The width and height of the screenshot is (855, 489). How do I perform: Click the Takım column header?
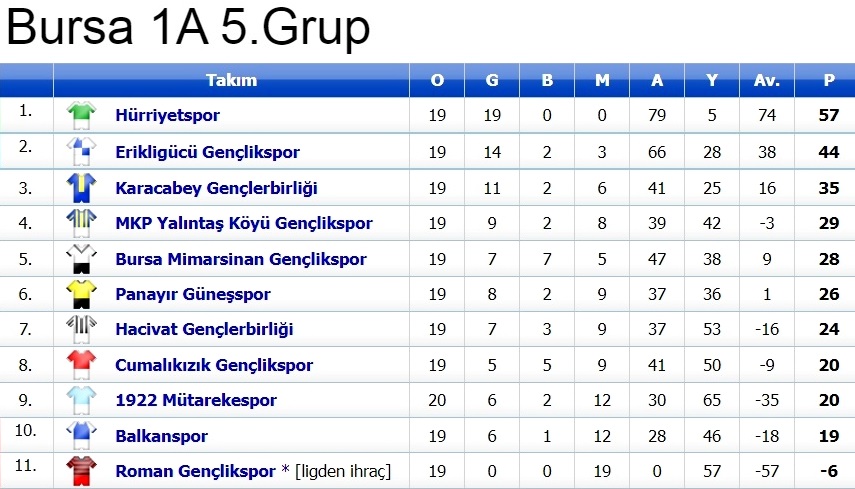click(x=231, y=80)
